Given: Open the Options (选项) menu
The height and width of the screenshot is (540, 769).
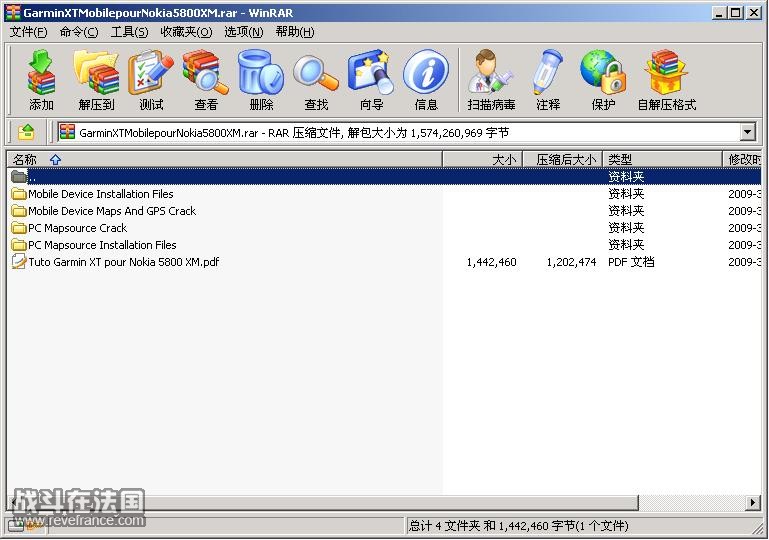Looking at the screenshot, I should [244, 32].
